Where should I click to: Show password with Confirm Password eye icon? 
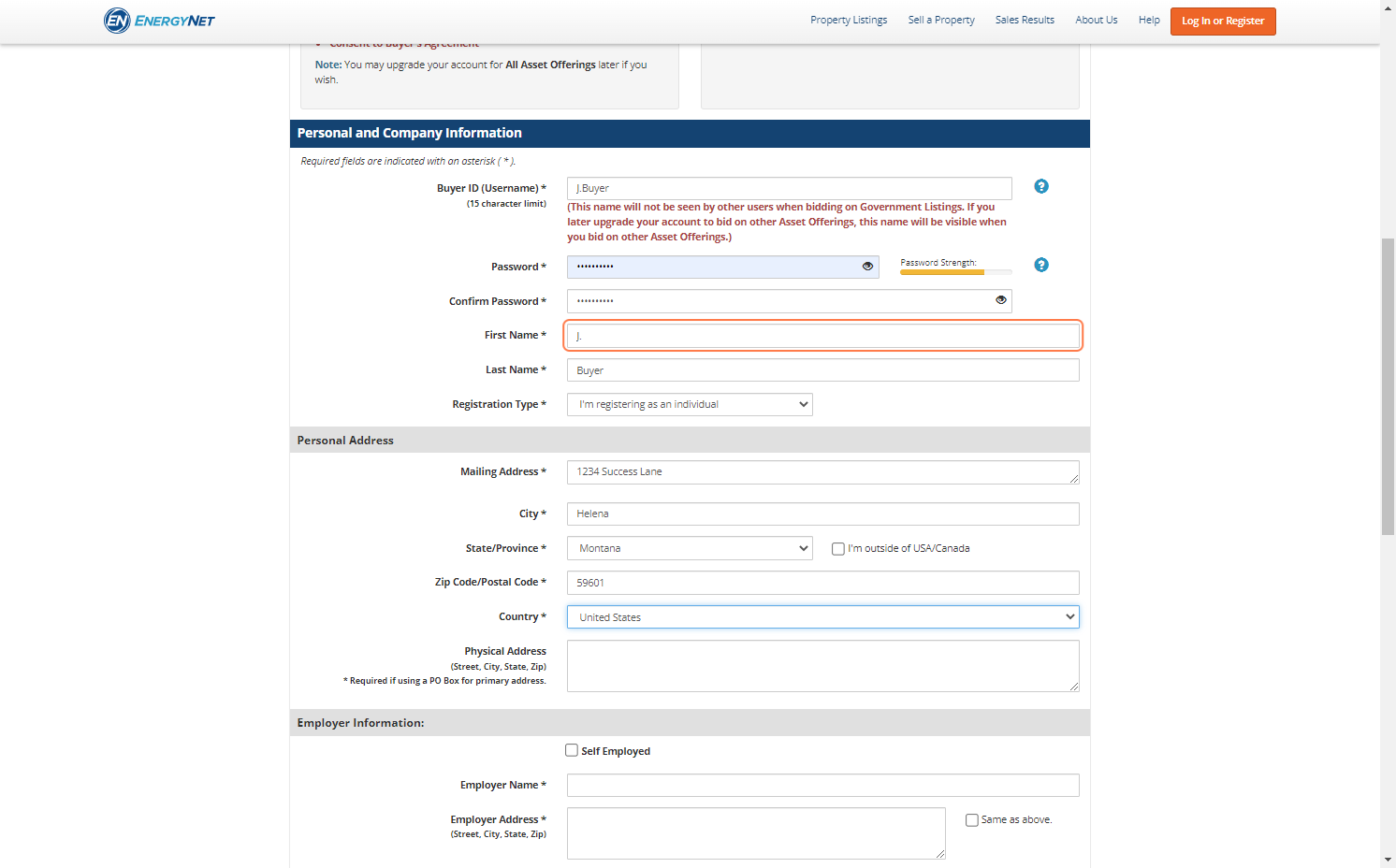(1001, 300)
